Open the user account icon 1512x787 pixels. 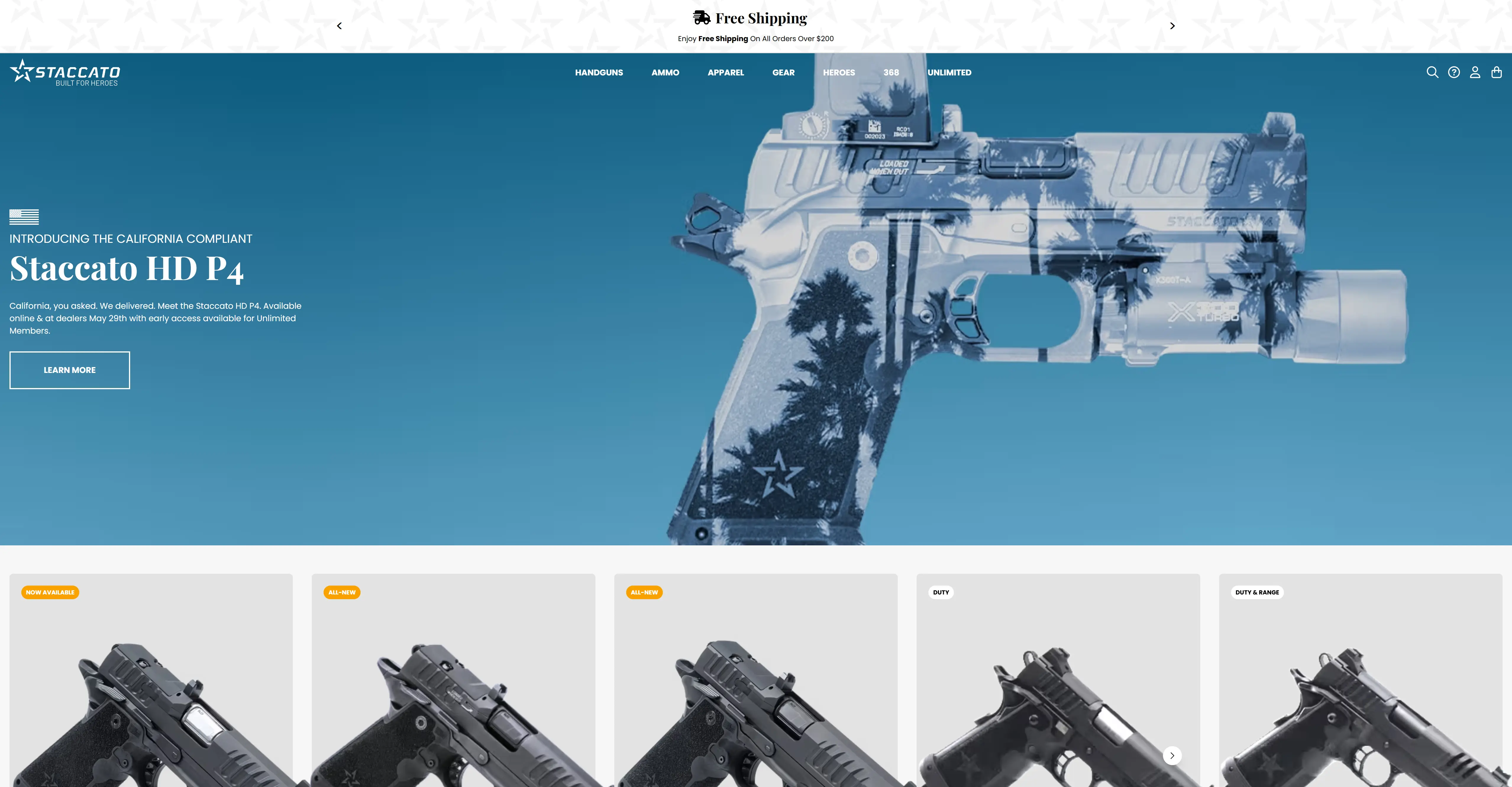click(1475, 72)
